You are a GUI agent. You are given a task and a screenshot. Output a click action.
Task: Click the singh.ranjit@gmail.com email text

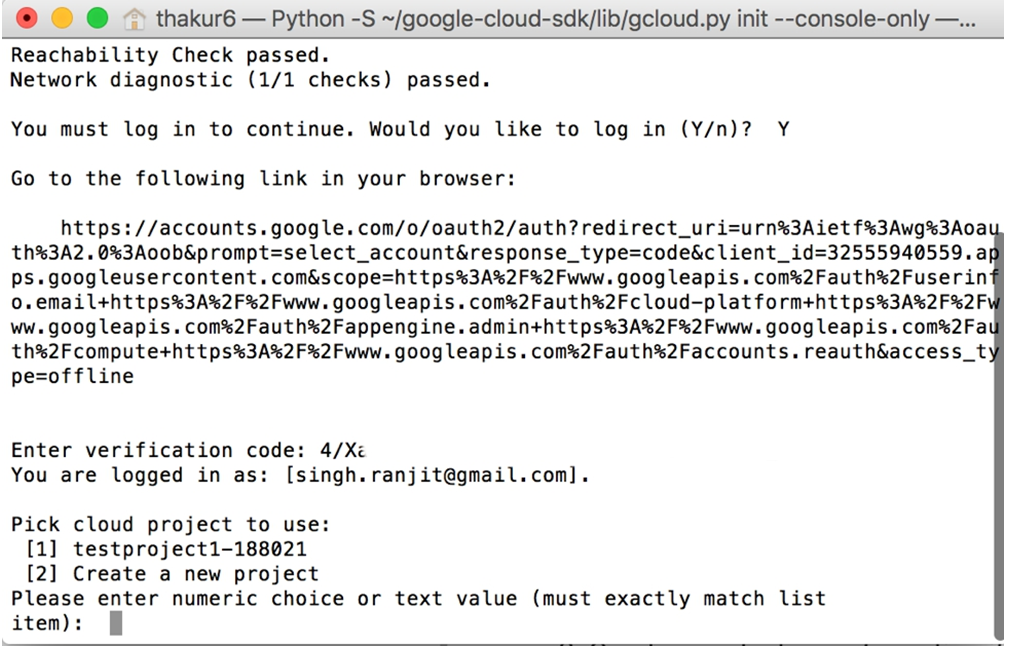[430, 475]
